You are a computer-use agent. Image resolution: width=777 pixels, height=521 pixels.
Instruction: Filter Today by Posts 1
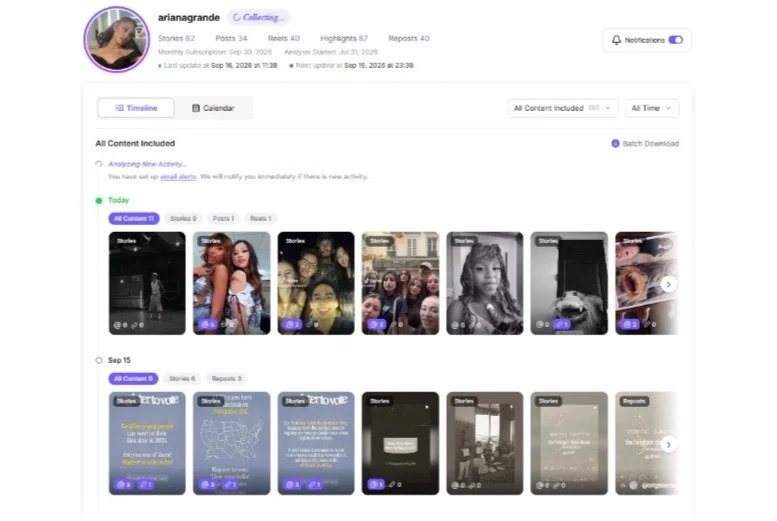click(223, 219)
